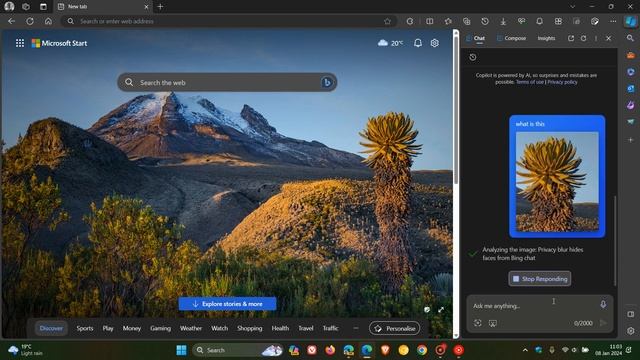640x360 pixels.
Task: Expand background image to full view
Action: pos(441,310)
